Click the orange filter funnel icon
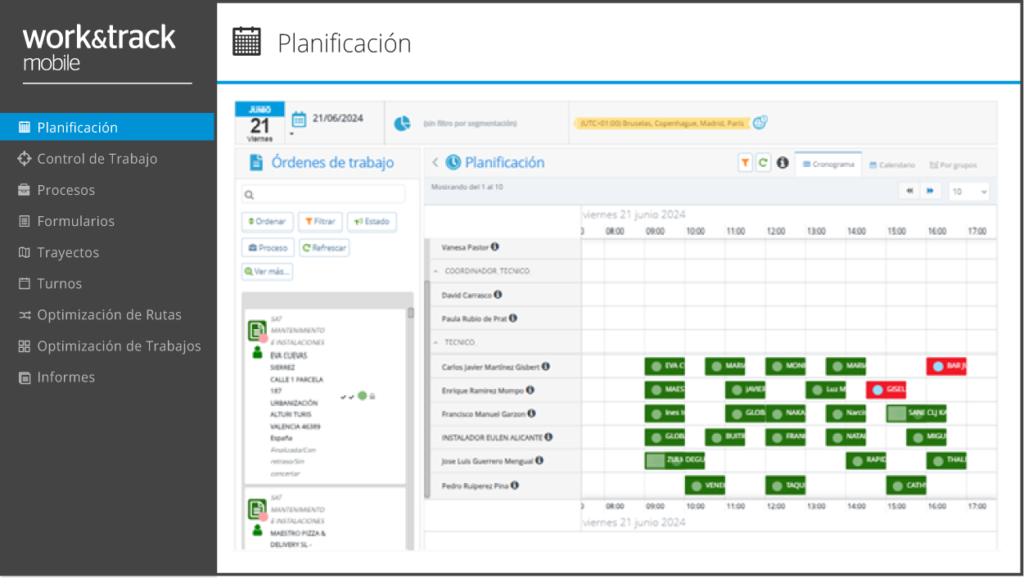Screen dimensions: 1024x578 [x=744, y=163]
